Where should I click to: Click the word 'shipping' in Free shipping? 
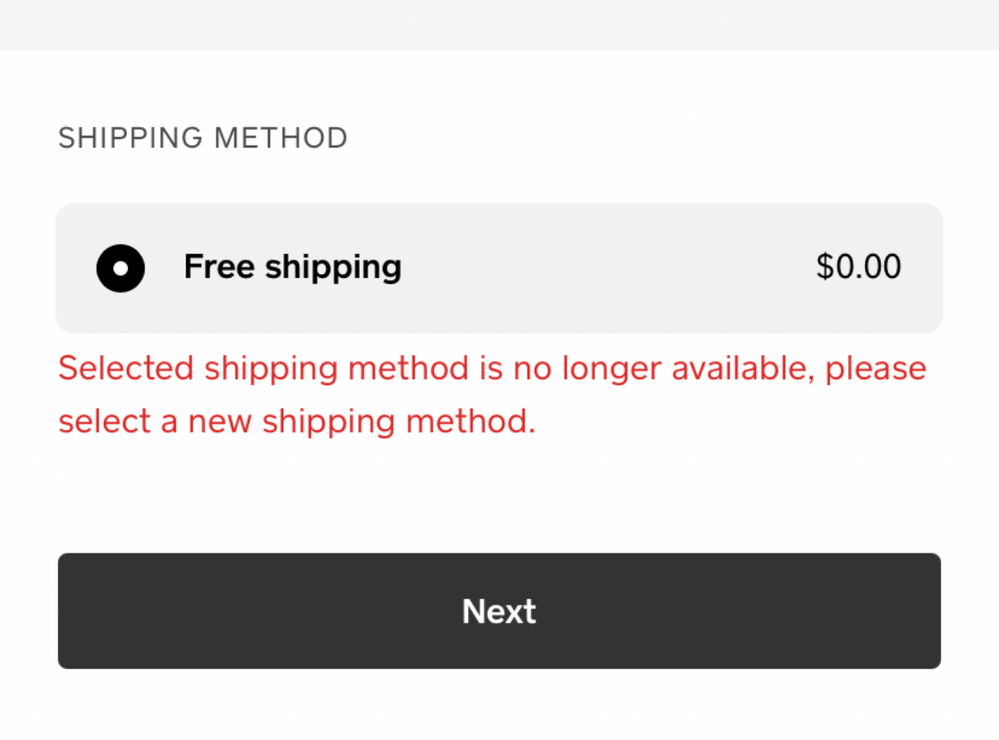pyautogui.click(x=333, y=268)
